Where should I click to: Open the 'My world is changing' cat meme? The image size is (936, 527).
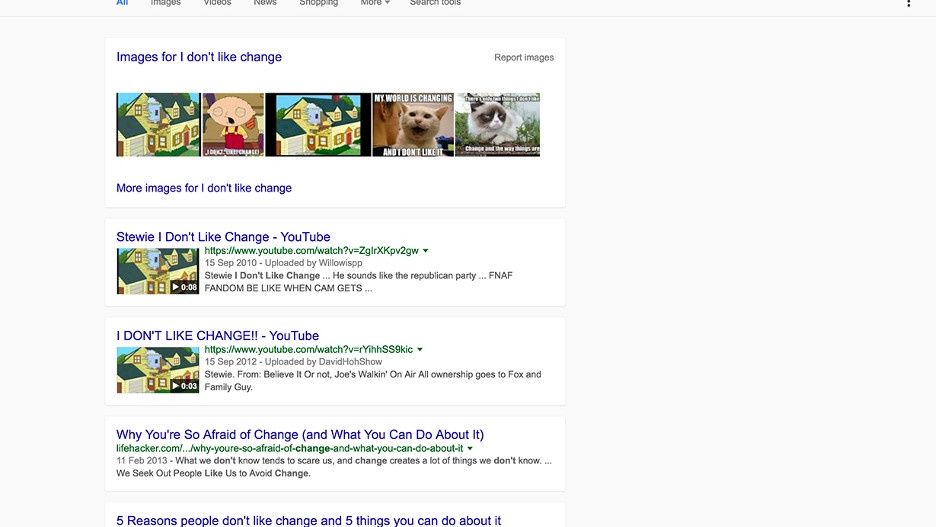(413, 125)
